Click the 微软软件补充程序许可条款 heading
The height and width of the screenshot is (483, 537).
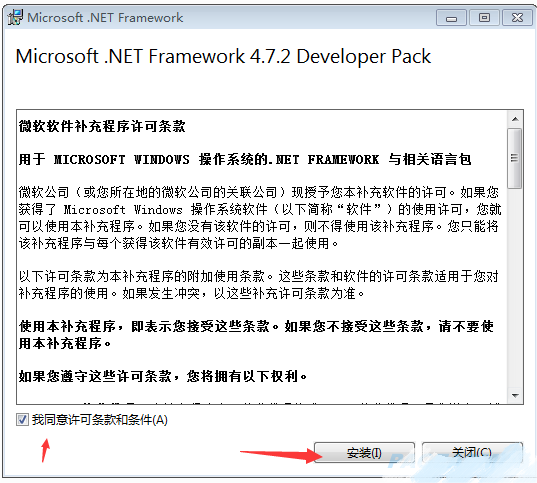pyautogui.click(x=102, y=126)
